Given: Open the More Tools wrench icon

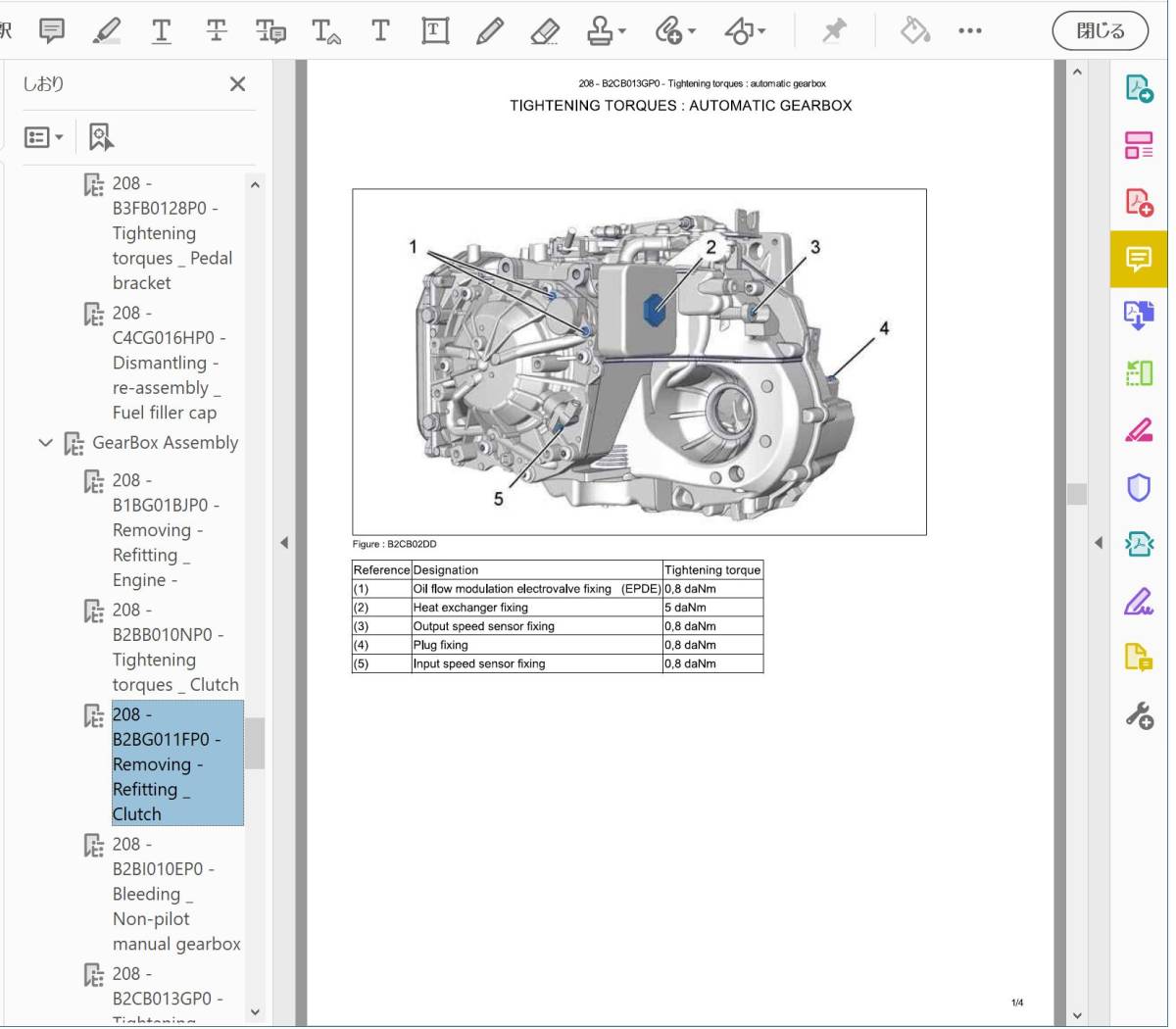Looking at the screenshot, I should click(1139, 715).
